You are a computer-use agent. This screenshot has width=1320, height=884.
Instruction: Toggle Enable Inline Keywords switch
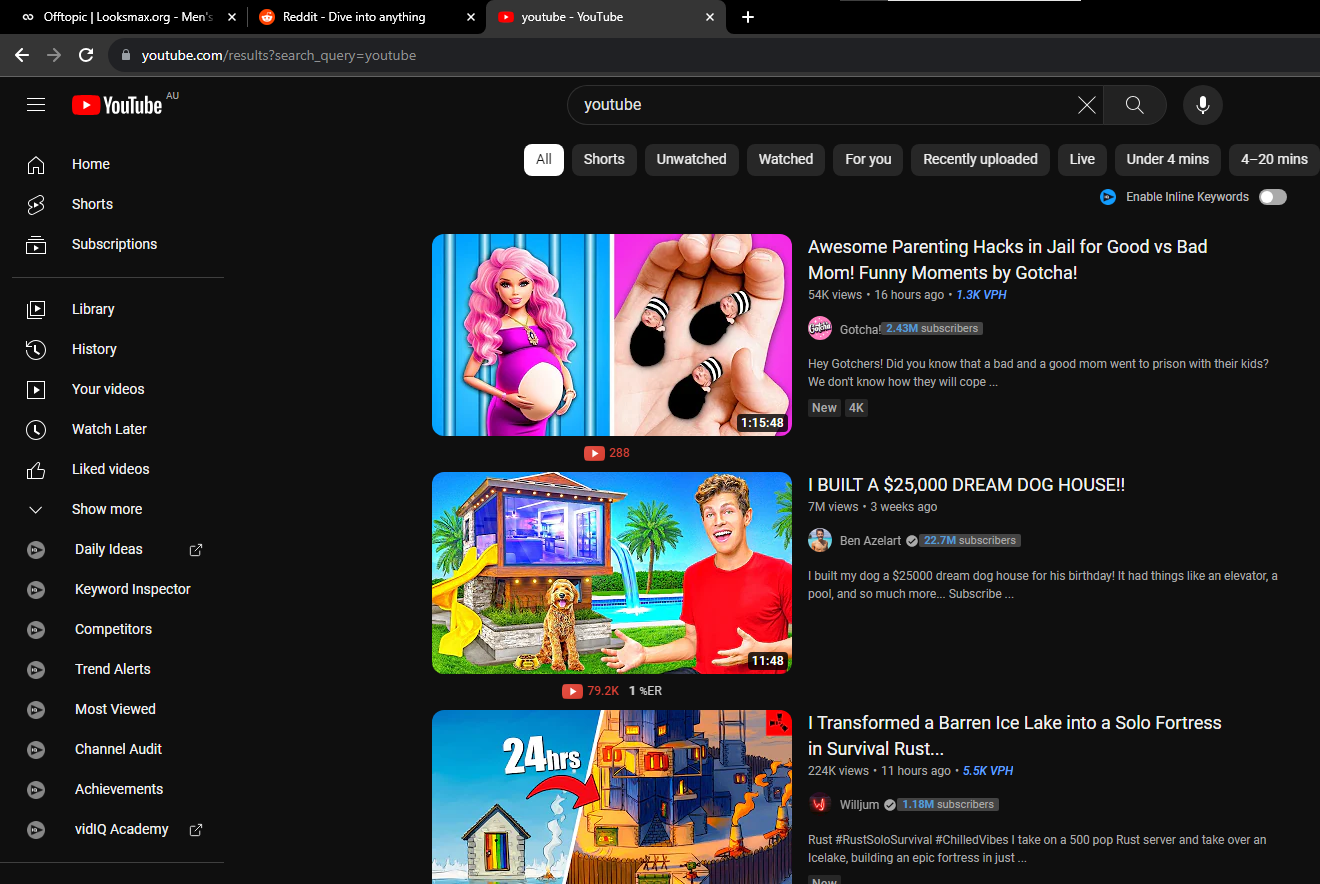click(x=1272, y=197)
